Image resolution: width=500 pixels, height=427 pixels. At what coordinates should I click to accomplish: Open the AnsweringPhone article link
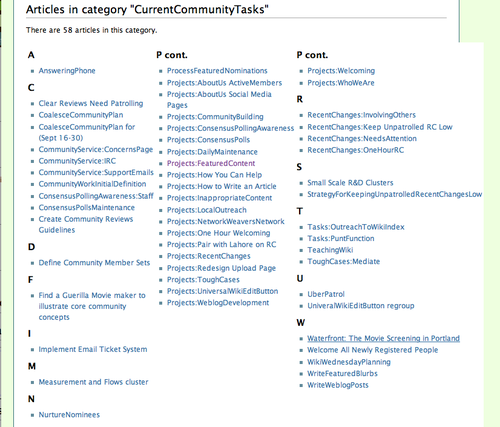coord(67,71)
